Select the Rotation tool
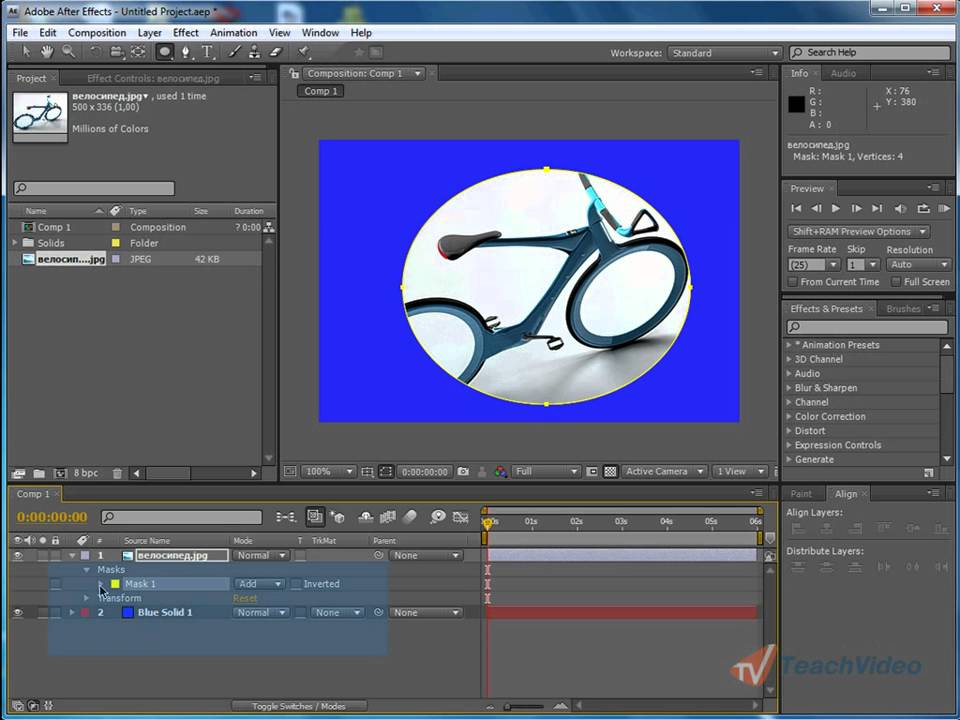 click(x=95, y=52)
